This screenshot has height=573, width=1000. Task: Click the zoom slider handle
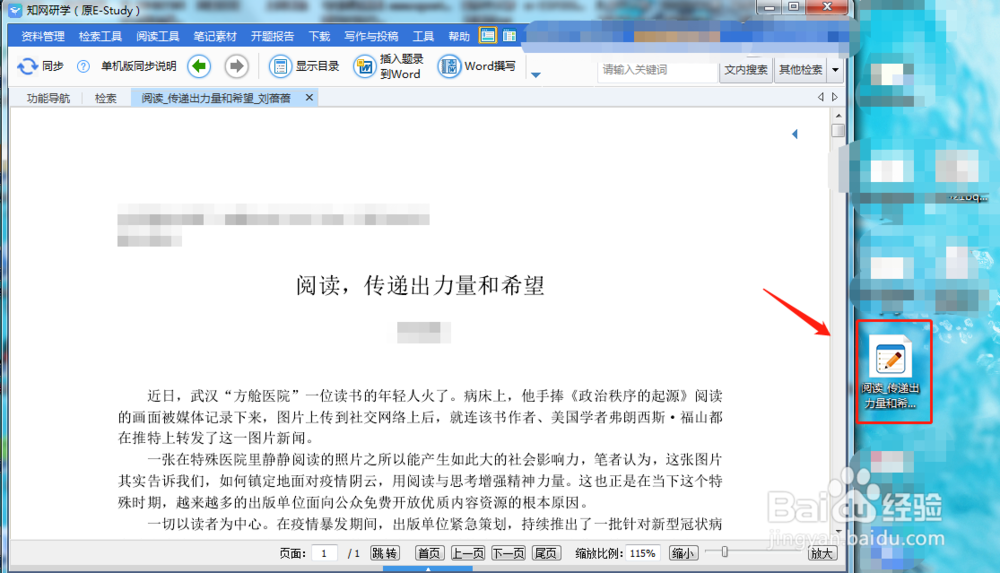click(x=724, y=552)
